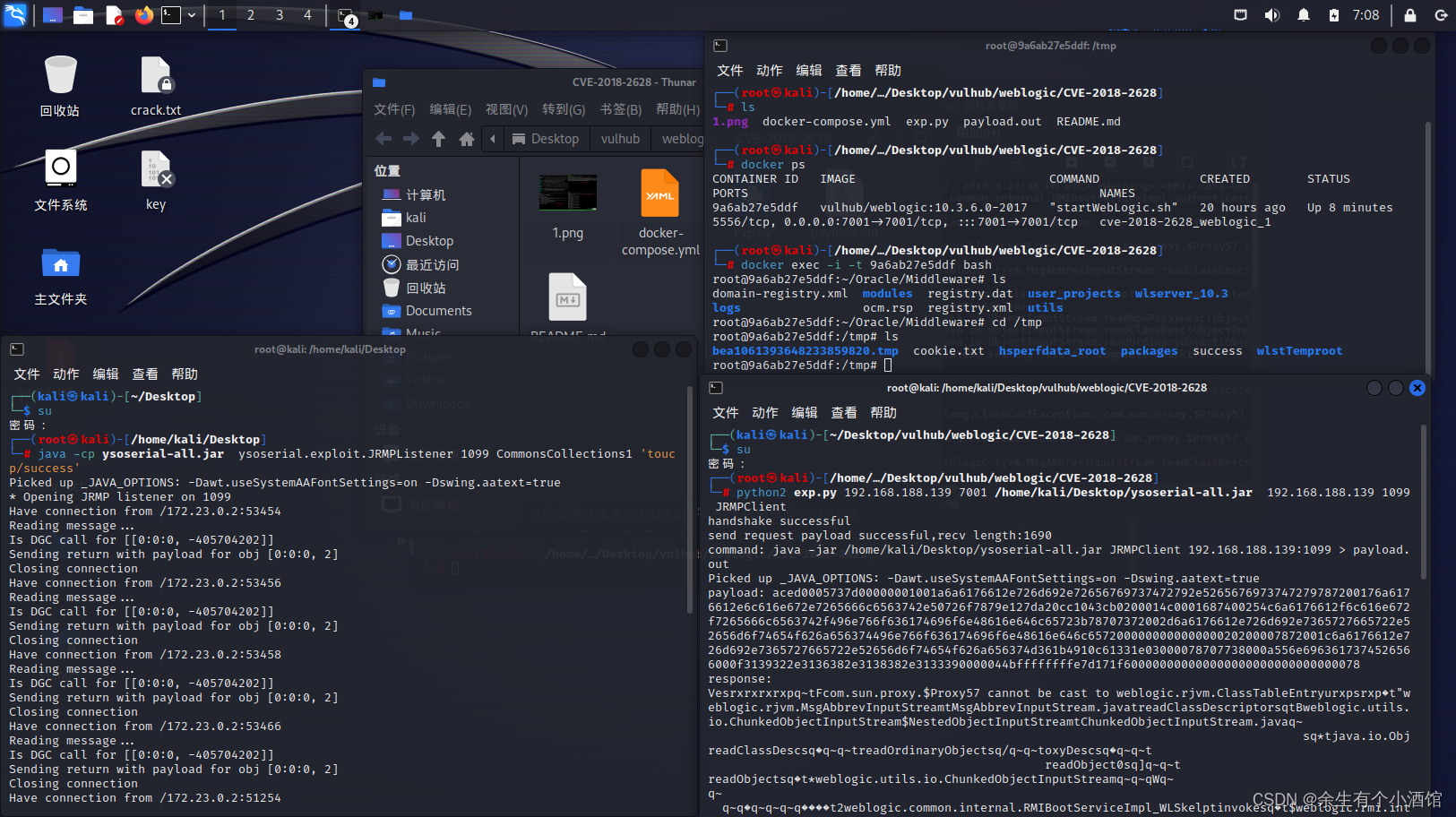Image resolution: width=1456 pixels, height=817 pixels.
Task: Click /tmp terminal window menu icon
Action: click(720, 46)
